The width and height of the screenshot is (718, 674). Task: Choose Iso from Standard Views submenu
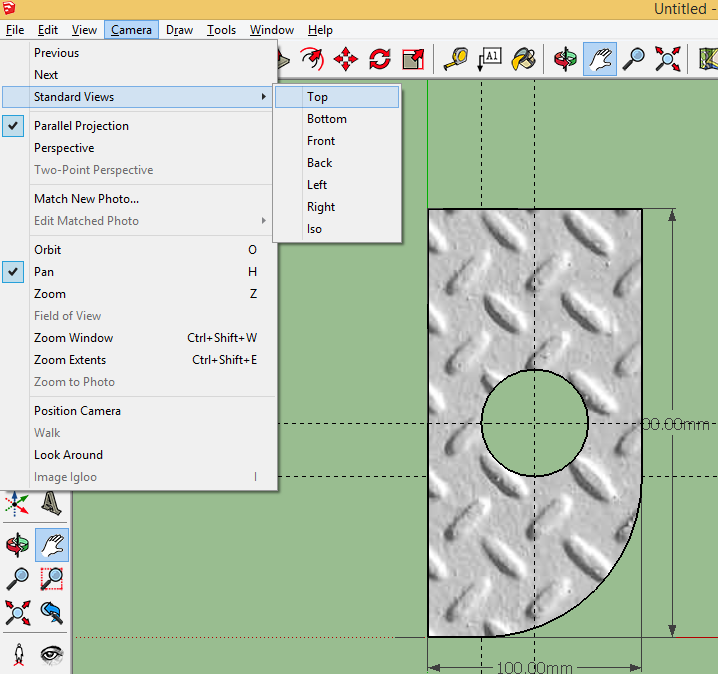[x=314, y=229]
